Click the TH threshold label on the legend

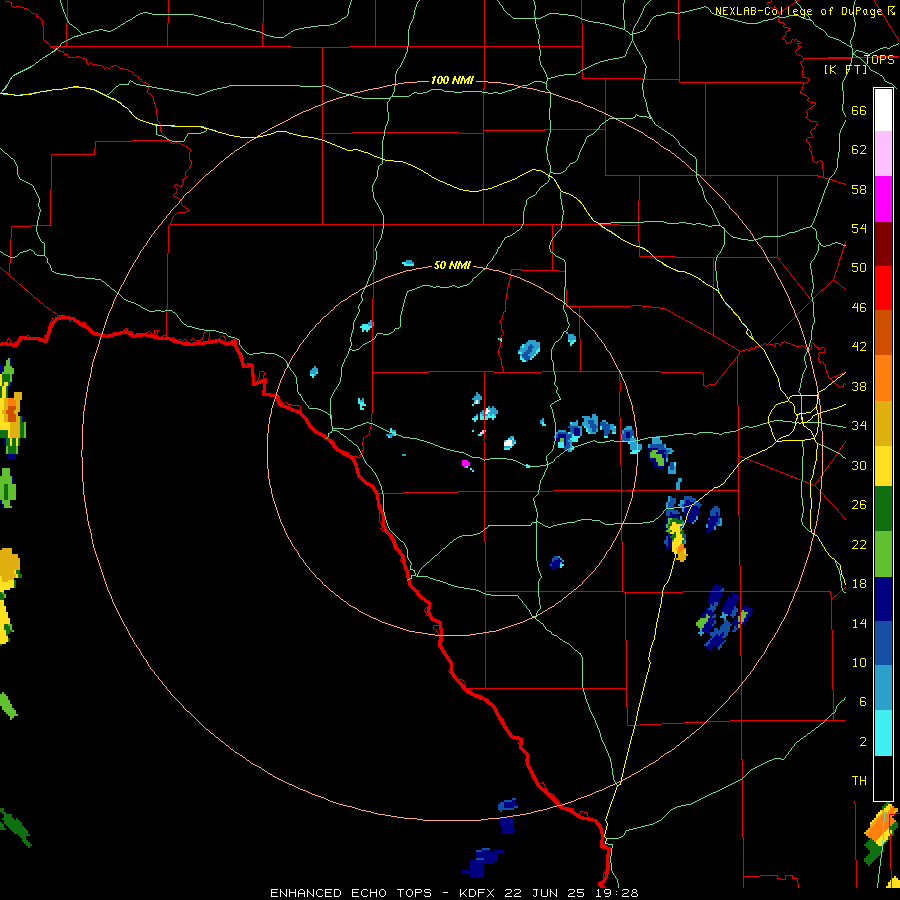point(859,781)
